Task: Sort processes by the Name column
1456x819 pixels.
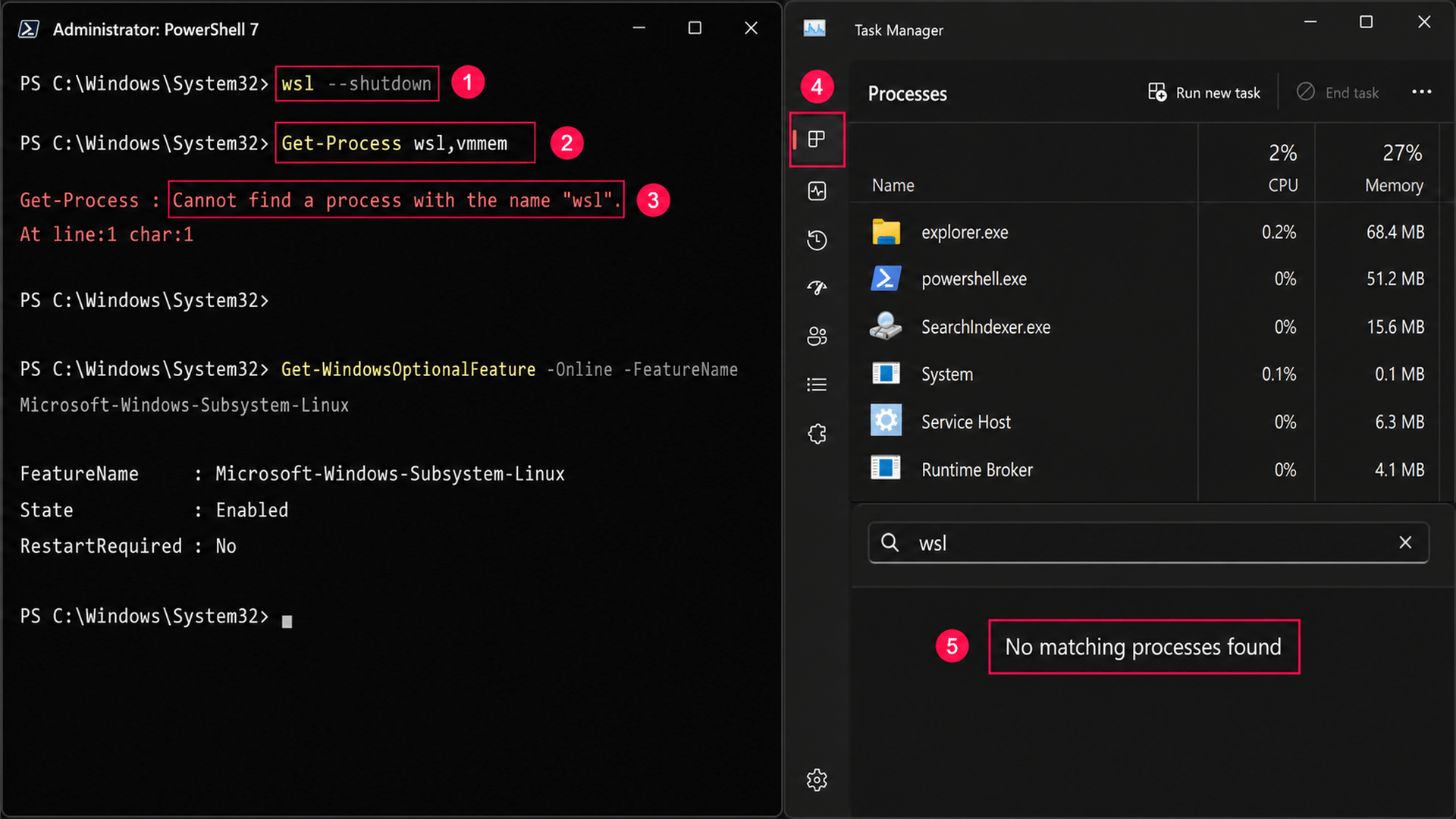Action: click(x=893, y=186)
